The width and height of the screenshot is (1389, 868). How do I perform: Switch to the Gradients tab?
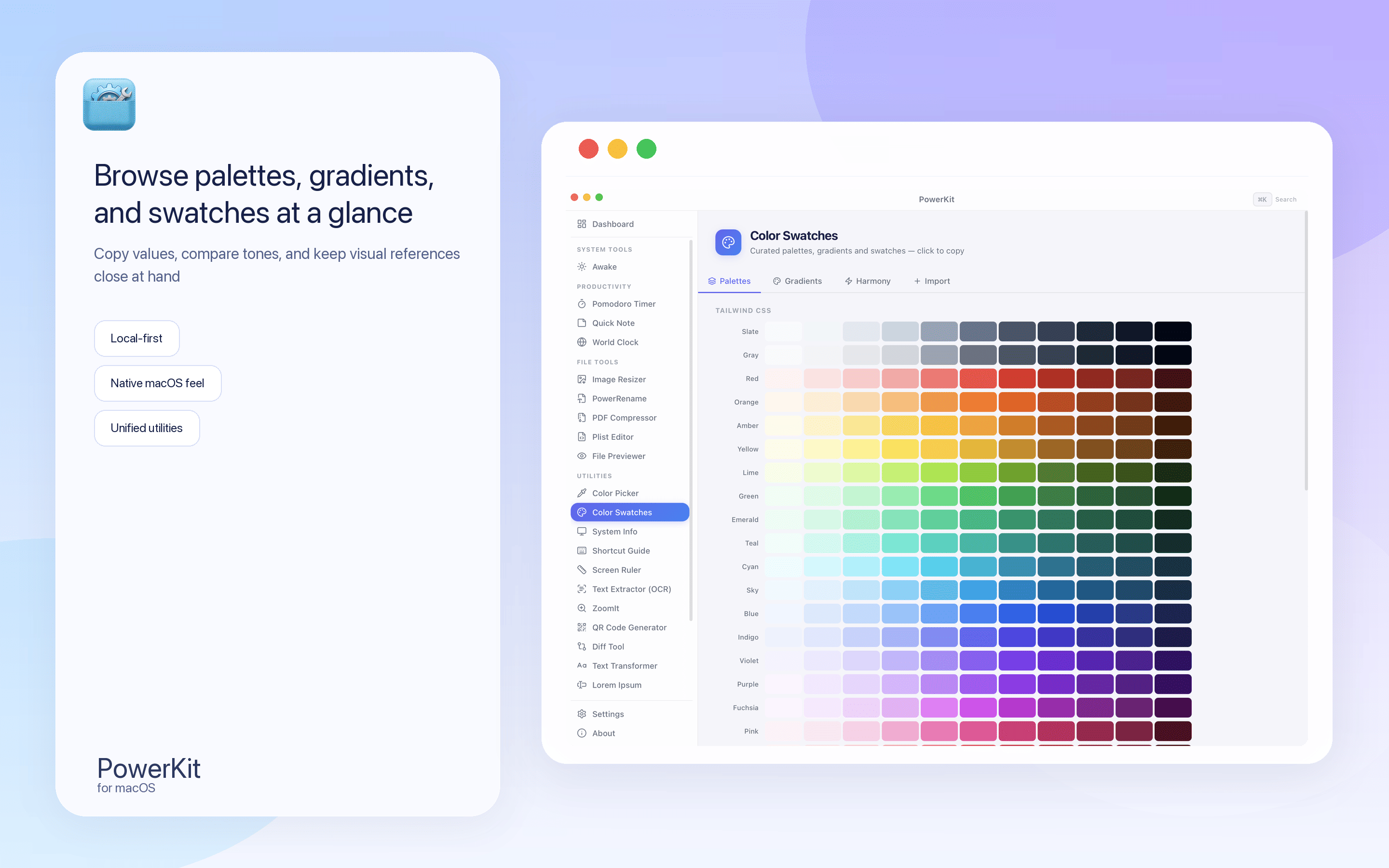pos(797,281)
